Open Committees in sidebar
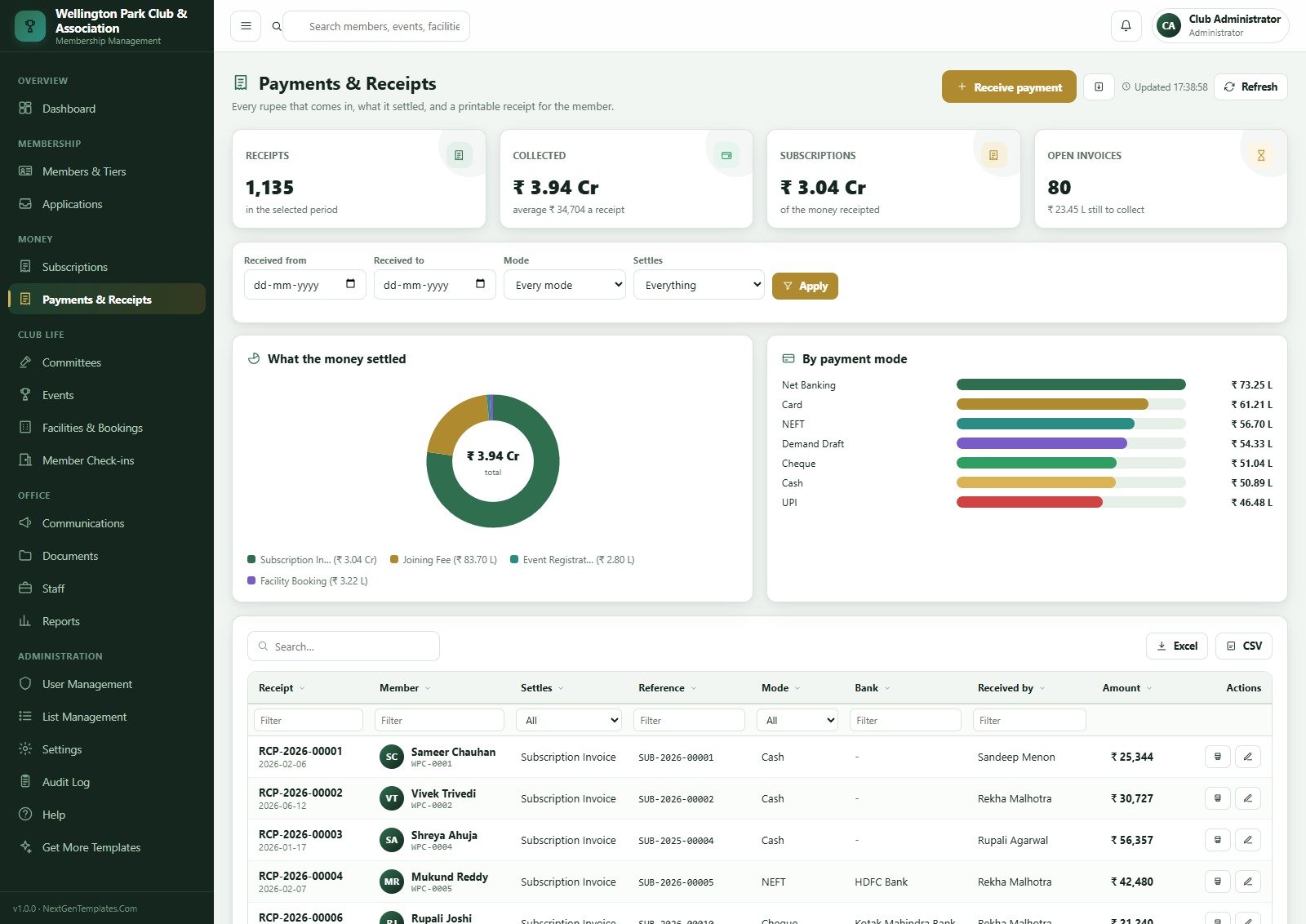1306x924 pixels. 107,362
